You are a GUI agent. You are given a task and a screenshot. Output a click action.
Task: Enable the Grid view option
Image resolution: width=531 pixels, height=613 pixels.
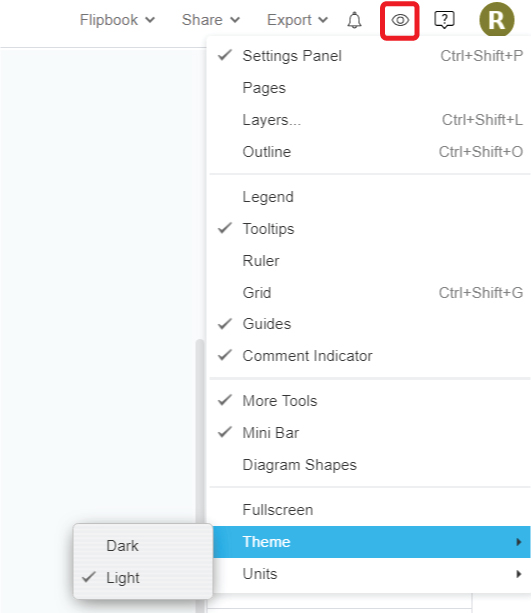pyautogui.click(x=370, y=292)
